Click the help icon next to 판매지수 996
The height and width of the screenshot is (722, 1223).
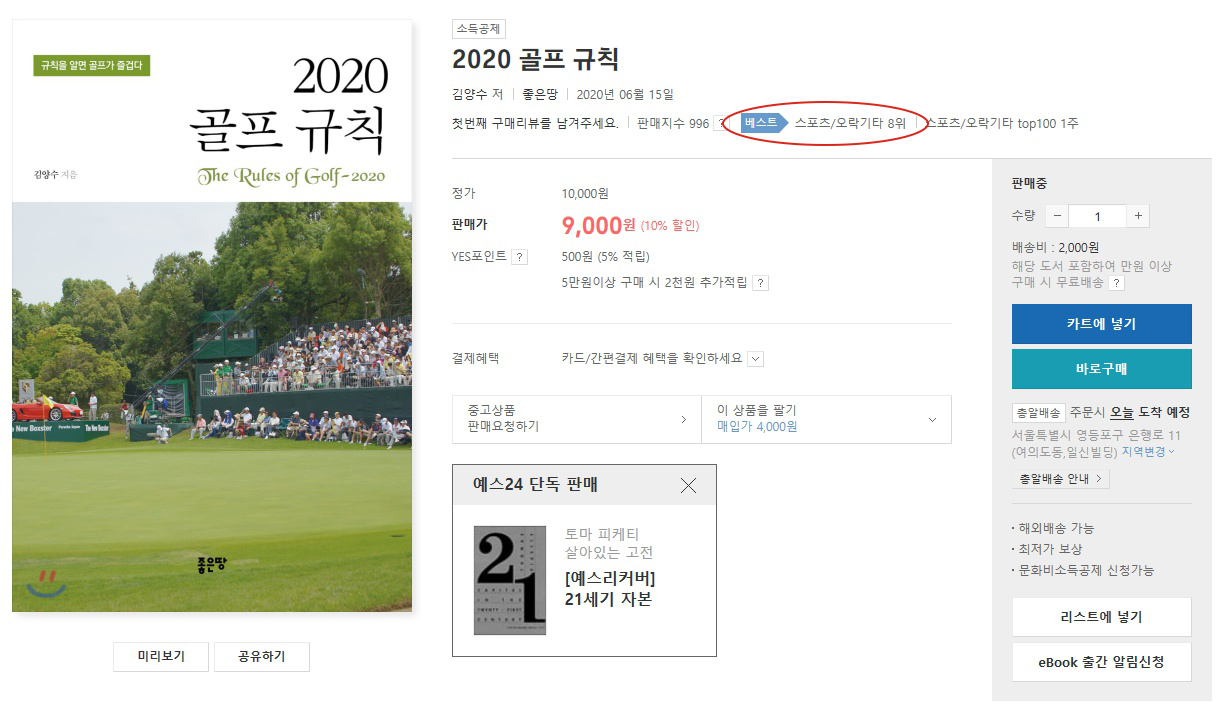[x=722, y=124]
